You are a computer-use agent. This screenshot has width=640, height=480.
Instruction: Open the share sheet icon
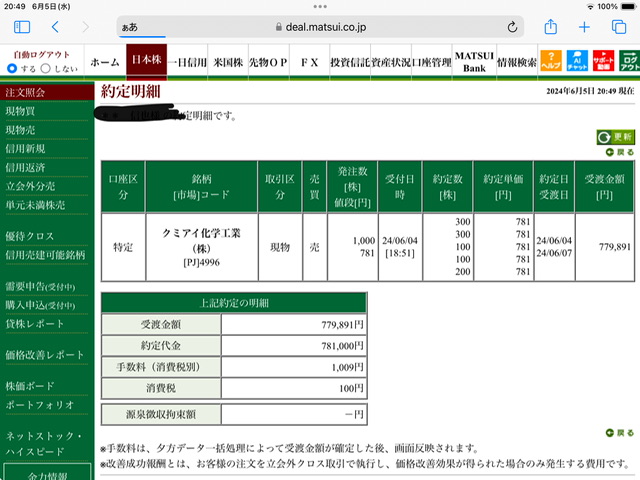551,27
